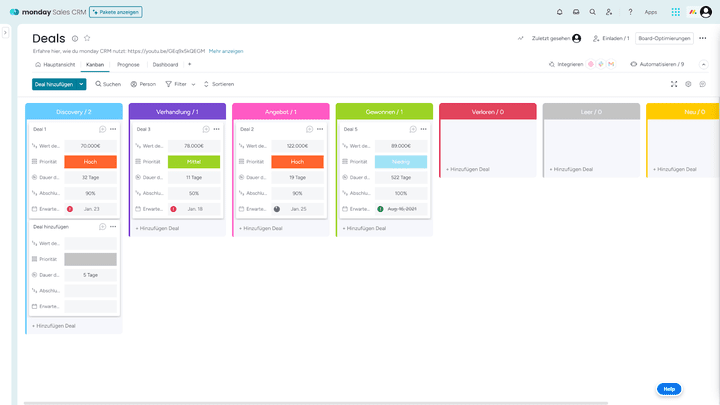Open the Person filter

click(143, 84)
